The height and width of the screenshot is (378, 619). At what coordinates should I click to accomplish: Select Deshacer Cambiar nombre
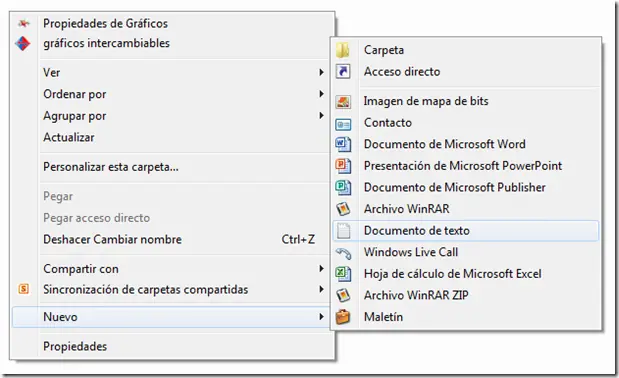pyautogui.click(x=112, y=240)
